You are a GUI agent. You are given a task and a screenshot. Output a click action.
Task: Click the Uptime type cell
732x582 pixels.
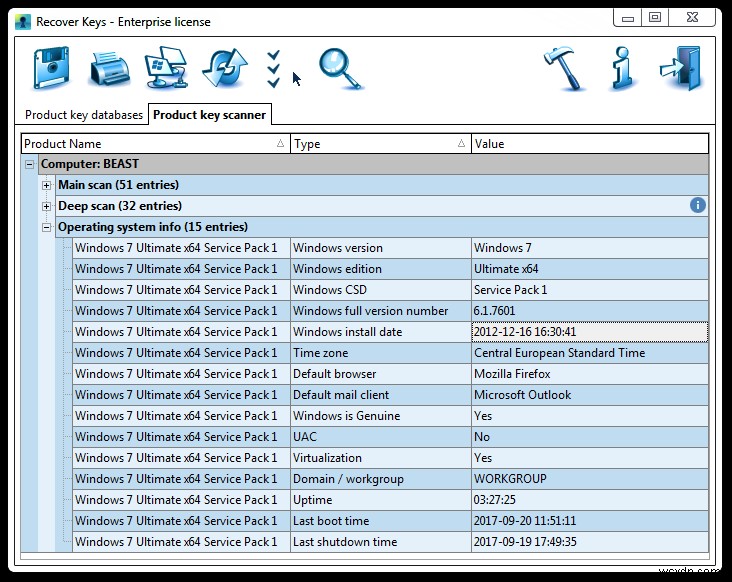pos(380,500)
